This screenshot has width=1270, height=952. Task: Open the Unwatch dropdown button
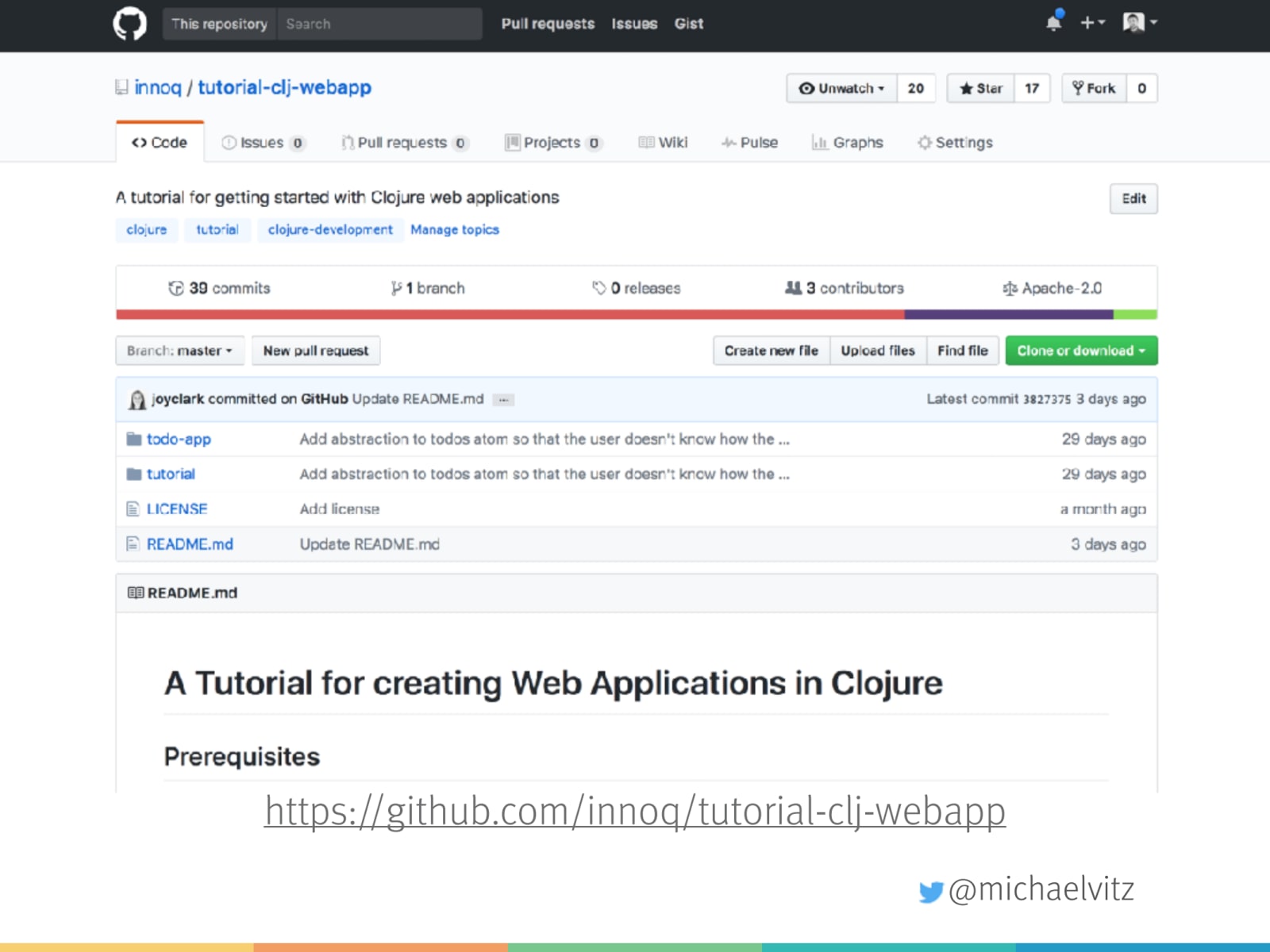click(841, 88)
